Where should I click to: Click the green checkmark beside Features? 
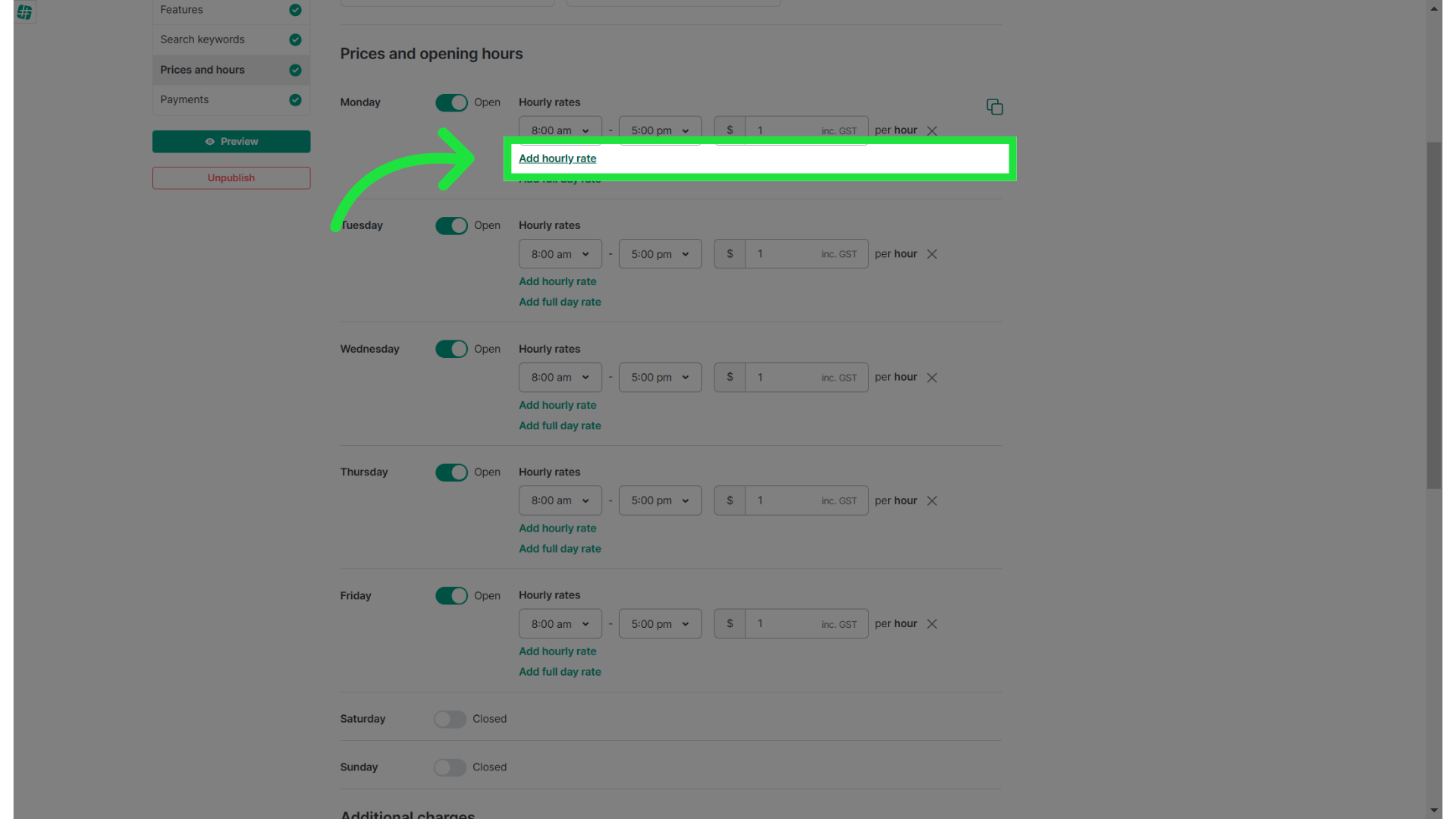click(295, 10)
